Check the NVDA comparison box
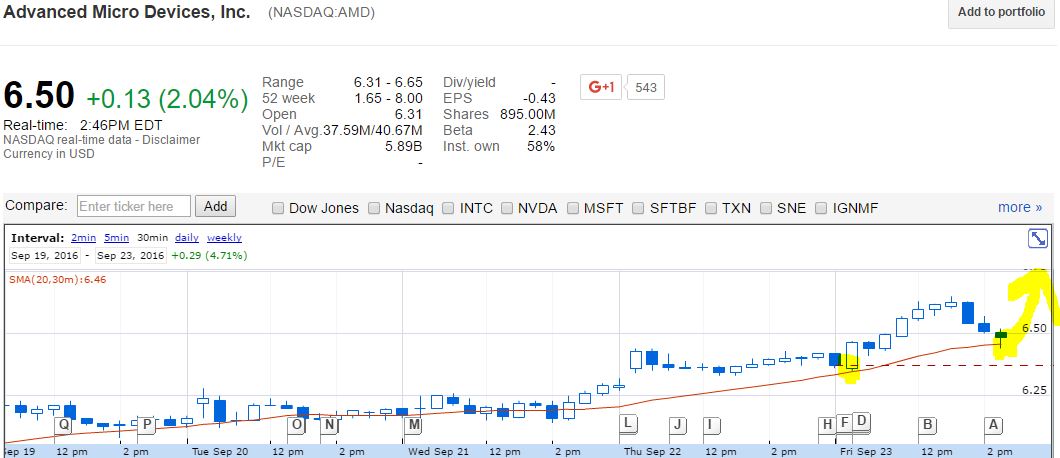This screenshot has width=1060, height=458. click(507, 208)
